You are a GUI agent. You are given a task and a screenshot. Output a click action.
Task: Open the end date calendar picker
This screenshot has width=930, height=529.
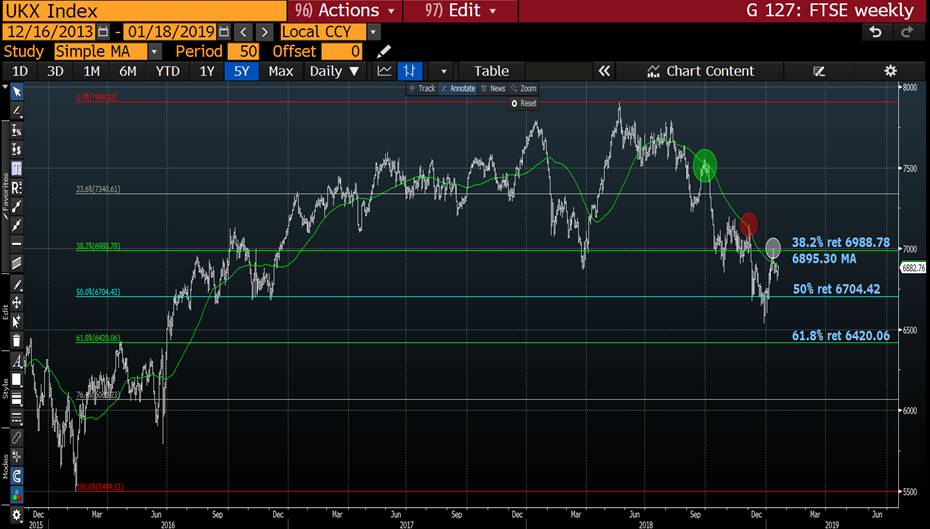point(224,31)
